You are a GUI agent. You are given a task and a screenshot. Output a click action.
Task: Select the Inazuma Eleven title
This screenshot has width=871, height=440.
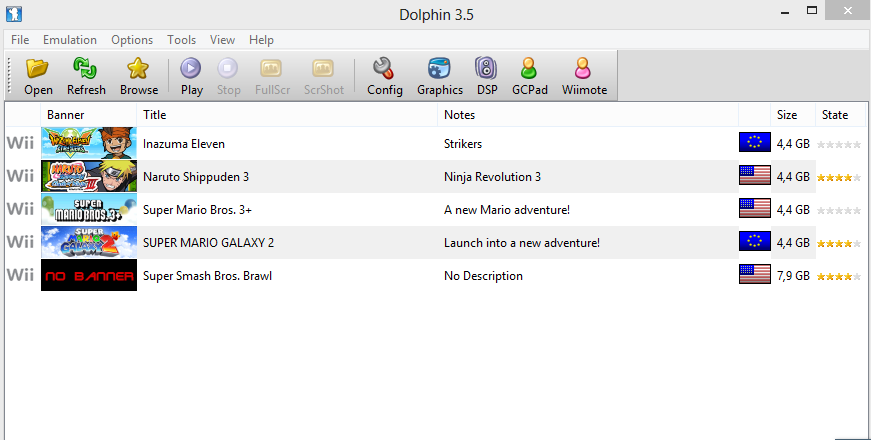click(184, 144)
